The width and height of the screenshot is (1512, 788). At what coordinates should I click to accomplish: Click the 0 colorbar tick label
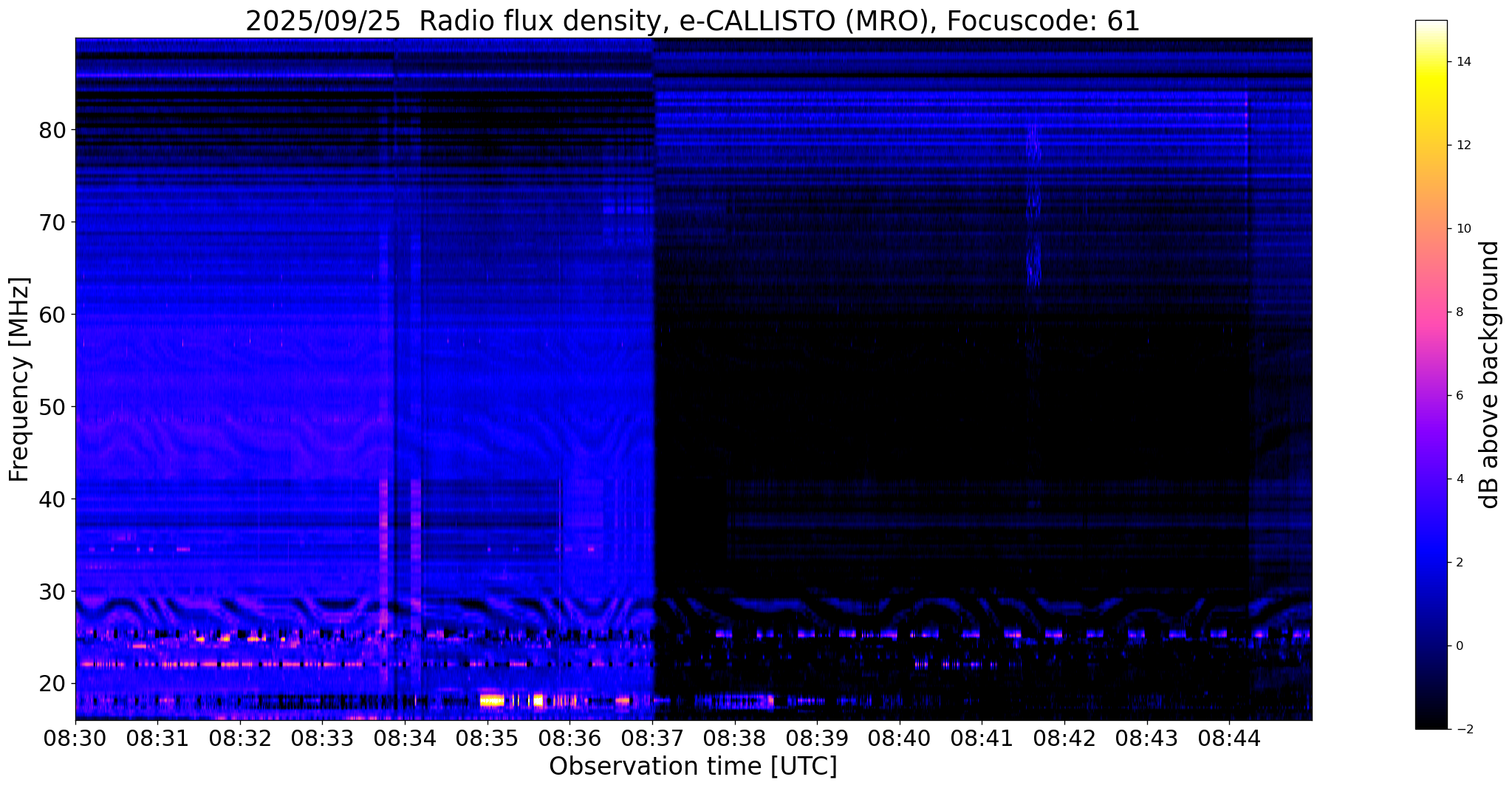tap(1458, 646)
